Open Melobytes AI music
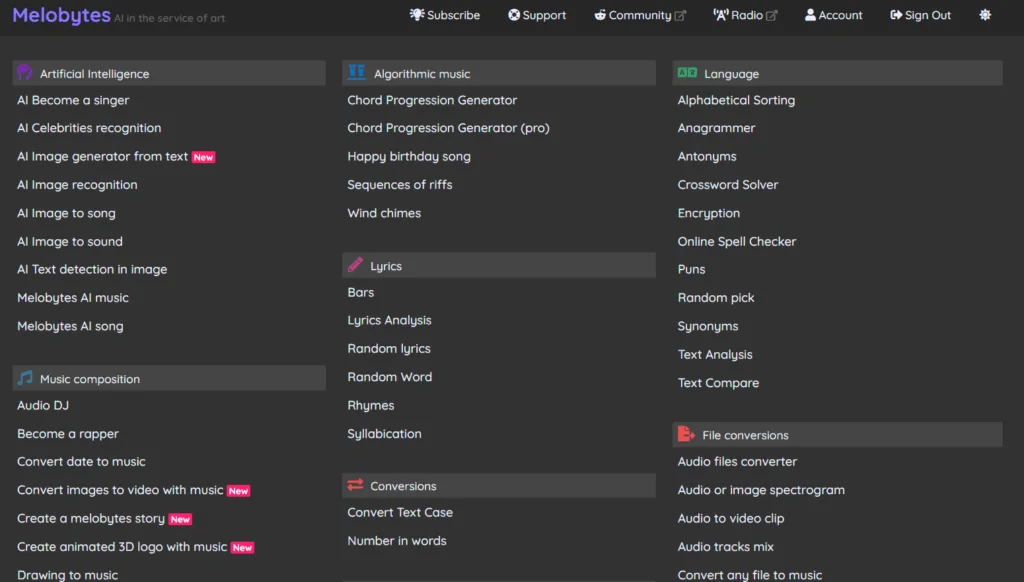Image resolution: width=1024 pixels, height=582 pixels. tap(72, 298)
